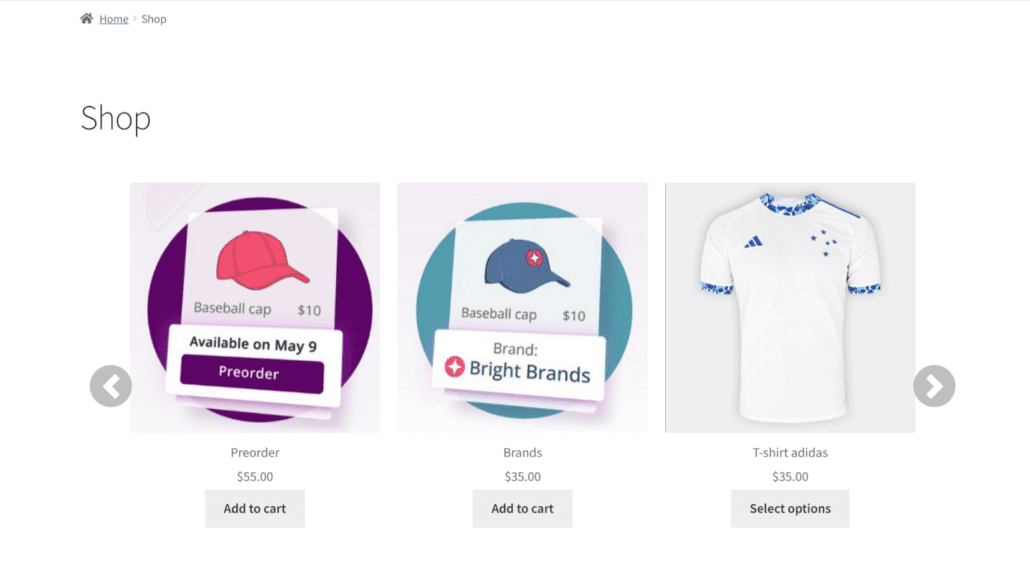
Task: Click the $35.00 price under T-shirt adidas
Action: coord(790,477)
